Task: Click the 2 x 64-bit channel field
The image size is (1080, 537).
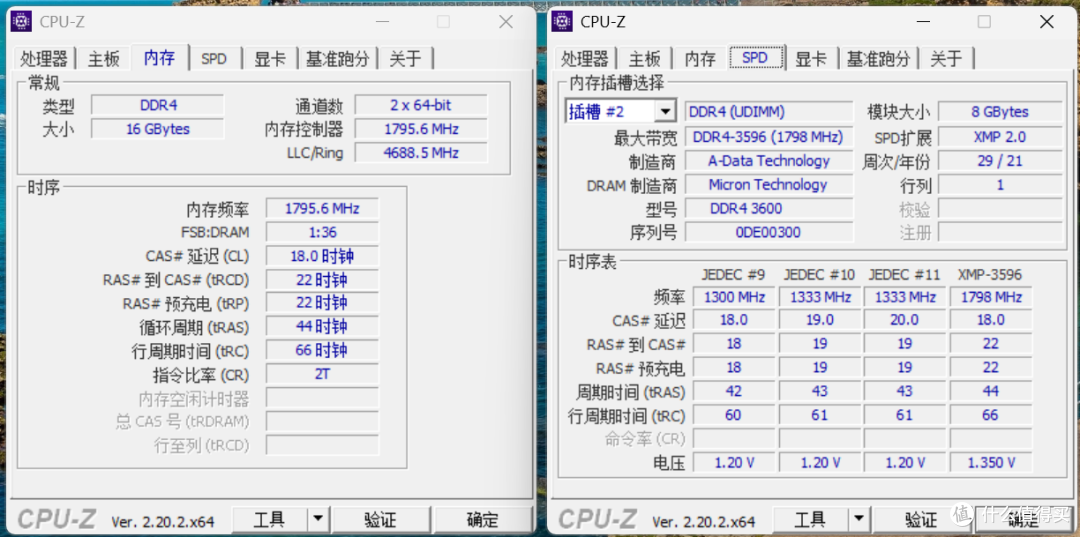Action: click(421, 105)
